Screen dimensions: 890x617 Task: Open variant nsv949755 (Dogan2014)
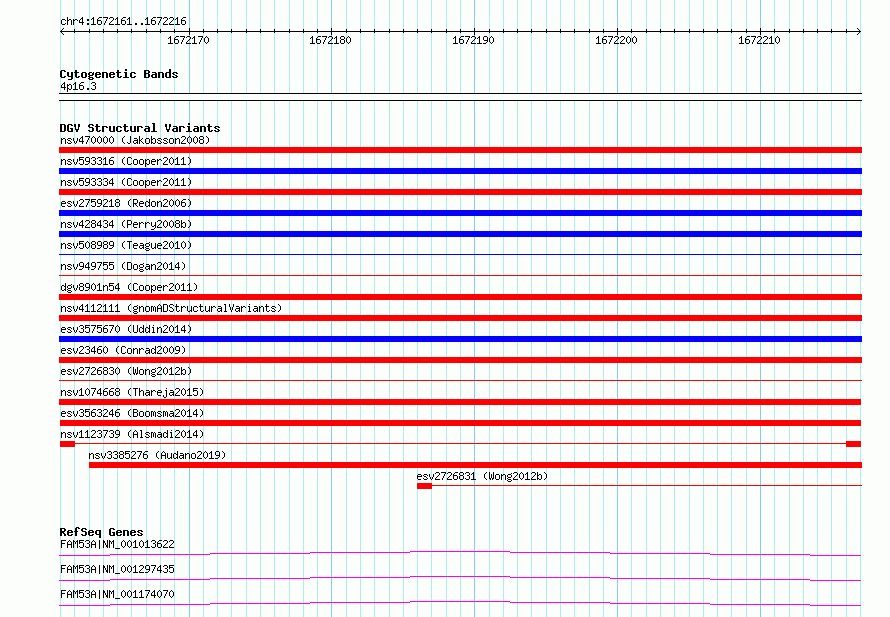coord(123,266)
